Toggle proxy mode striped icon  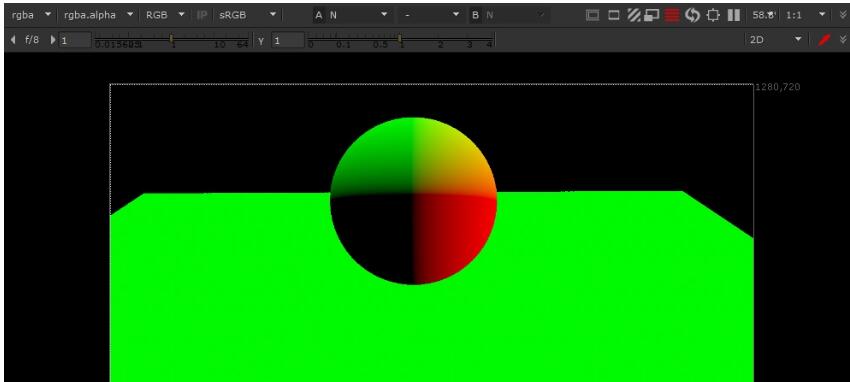(x=634, y=15)
